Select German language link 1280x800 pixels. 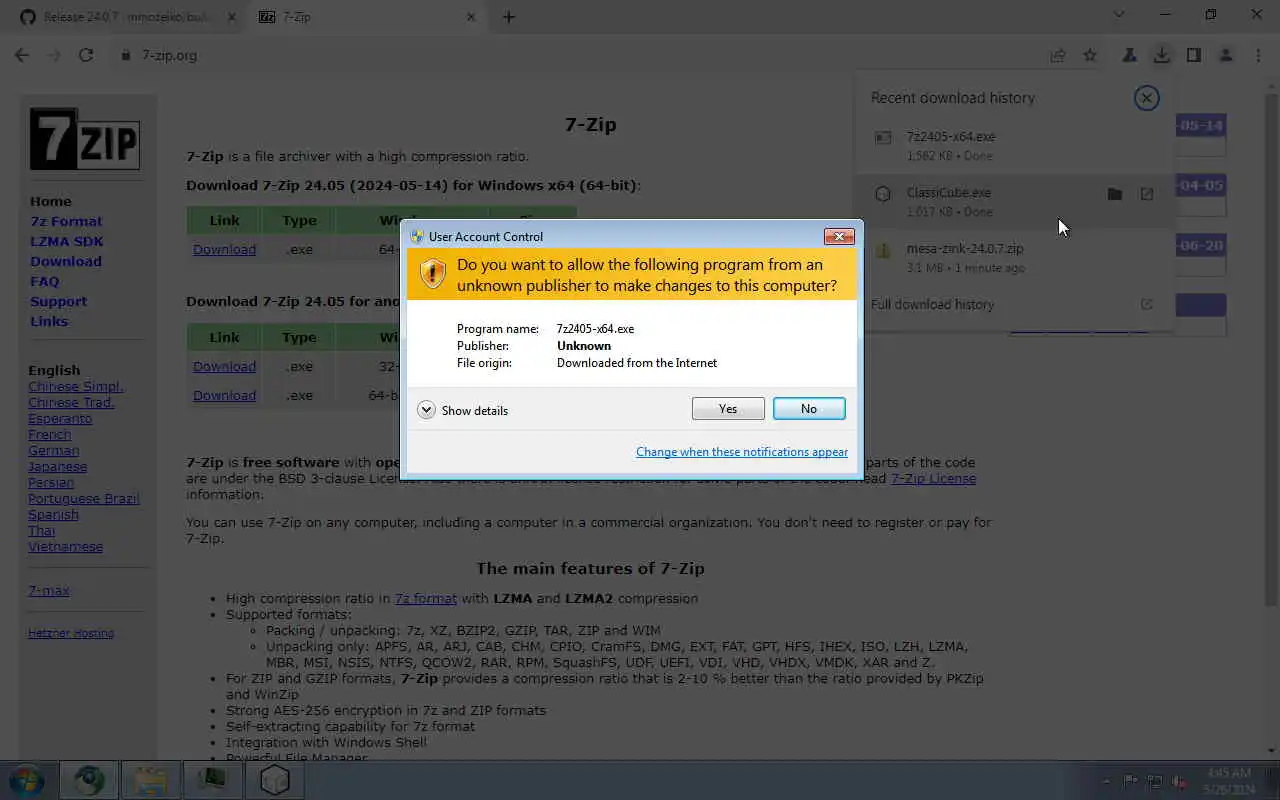click(x=54, y=450)
